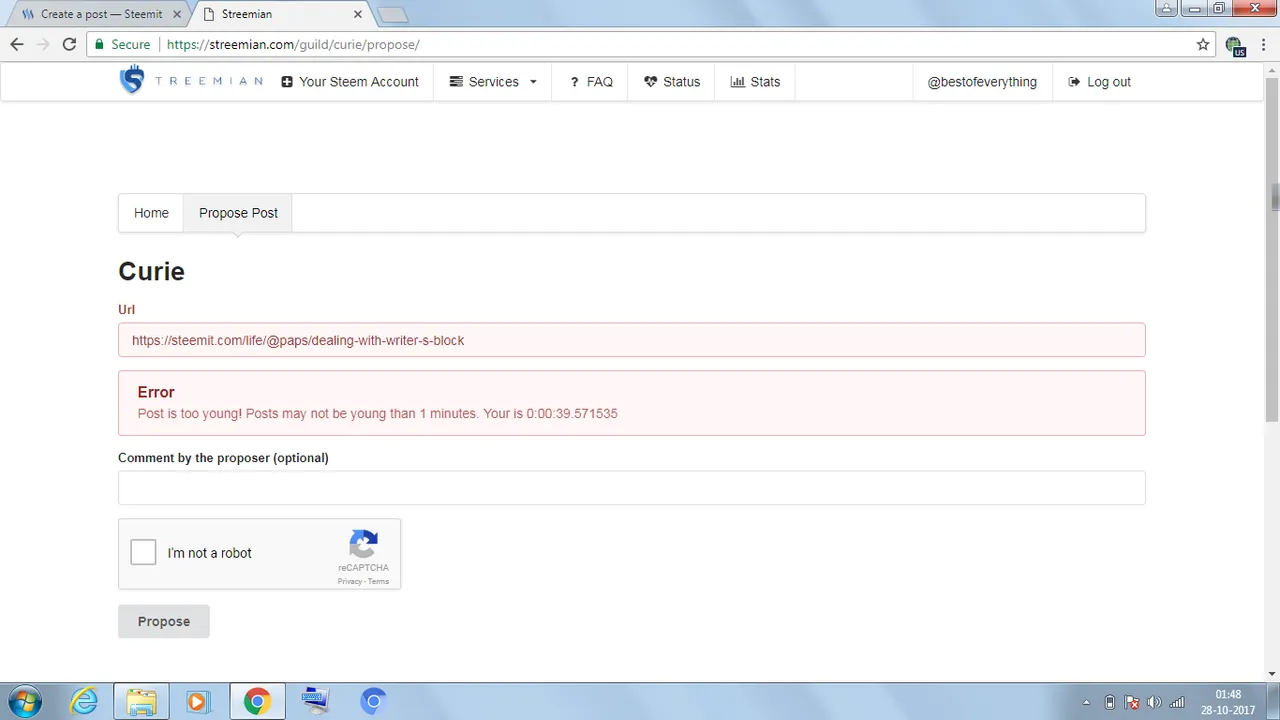Image resolution: width=1280 pixels, height=720 pixels.
Task: Log out of Streemian
Action: tap(1099, 82)
